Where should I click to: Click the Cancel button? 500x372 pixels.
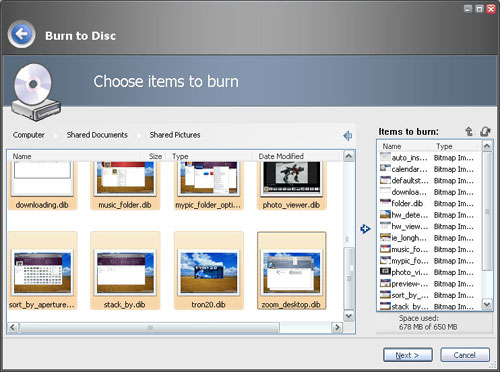coord(465,355)
